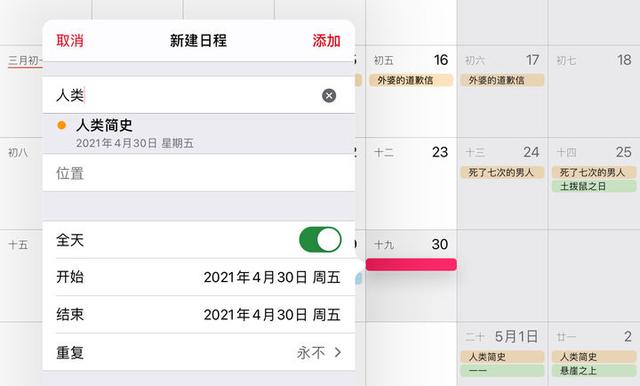Tap 添加 to add the event

[x=327, y=41]
